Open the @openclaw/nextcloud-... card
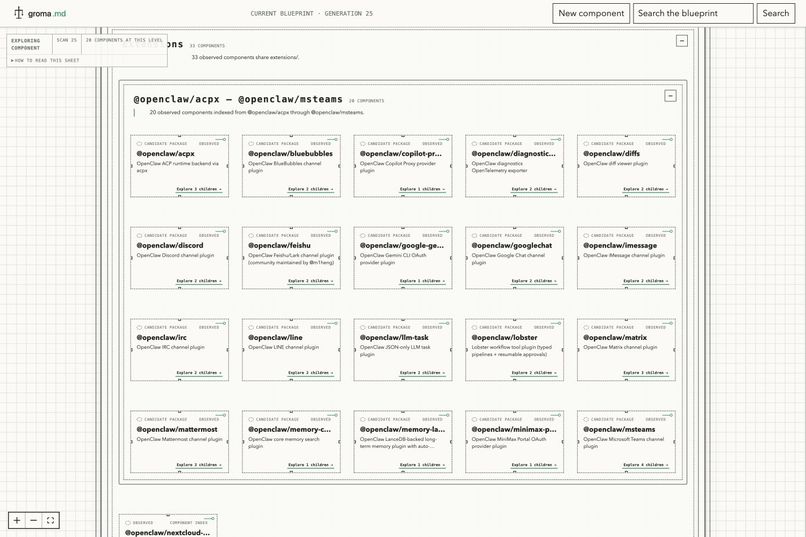The image size is (806, 537). point(168,525)
